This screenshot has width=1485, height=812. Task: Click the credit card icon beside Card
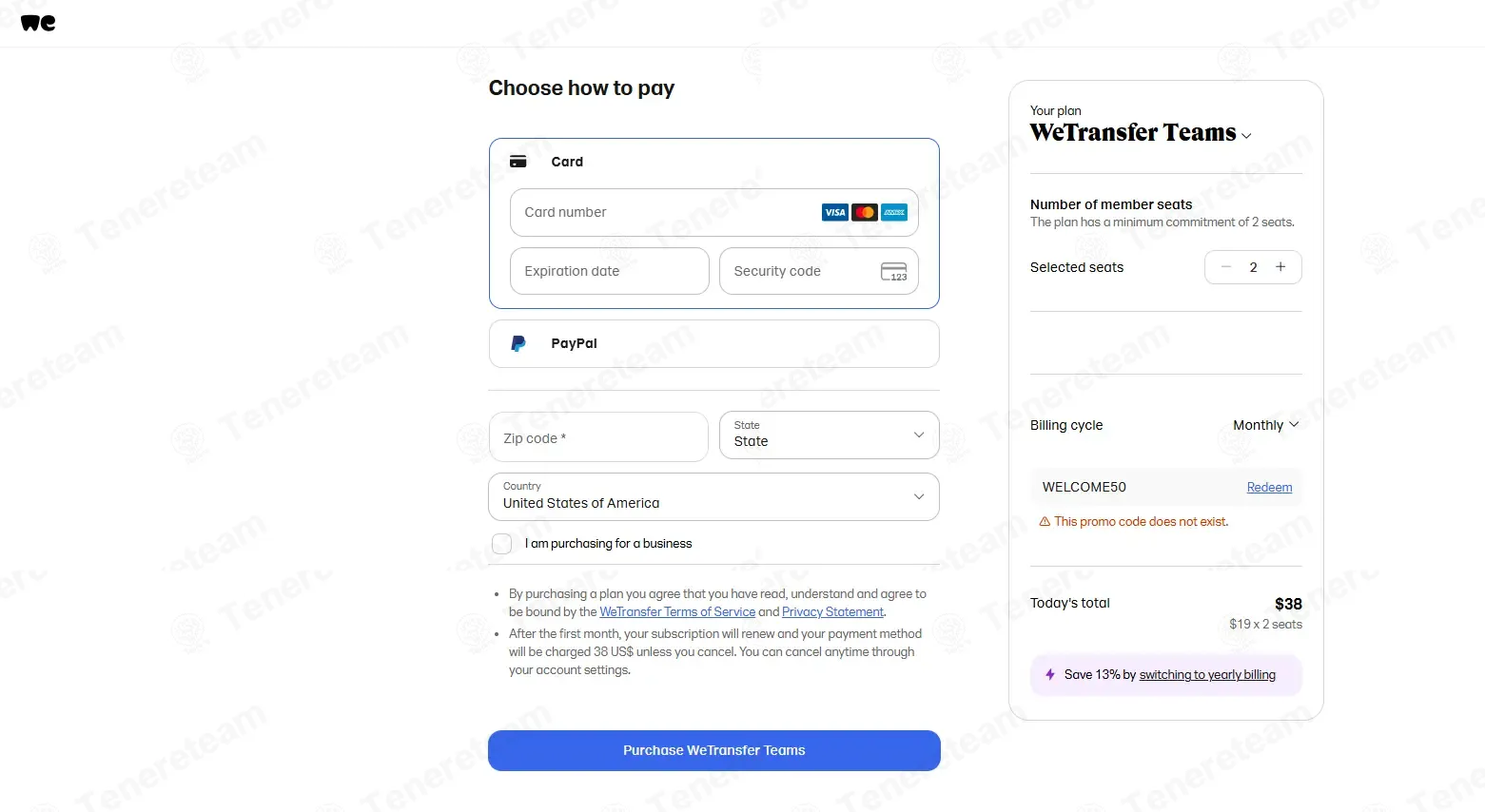click(518, 162)
